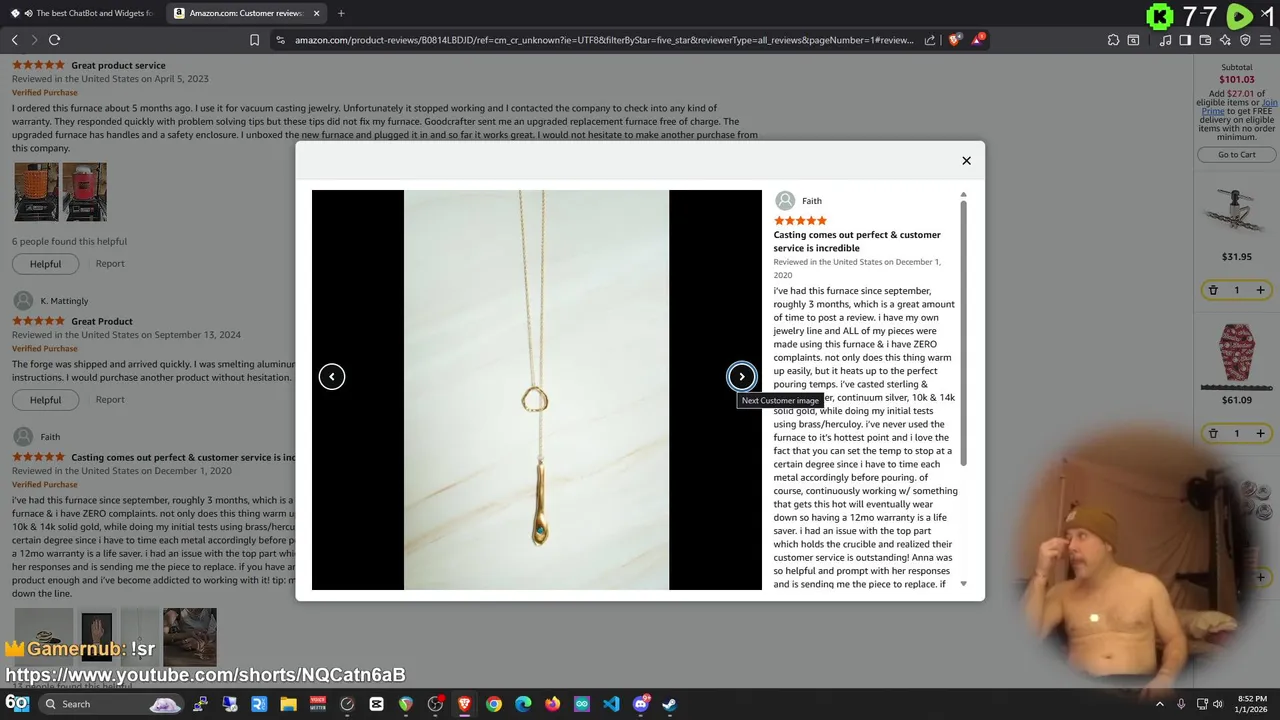Open Visual Studio Code from the taskbar
This screenshot has height=720, width=1280.
(x=611, y=704)
